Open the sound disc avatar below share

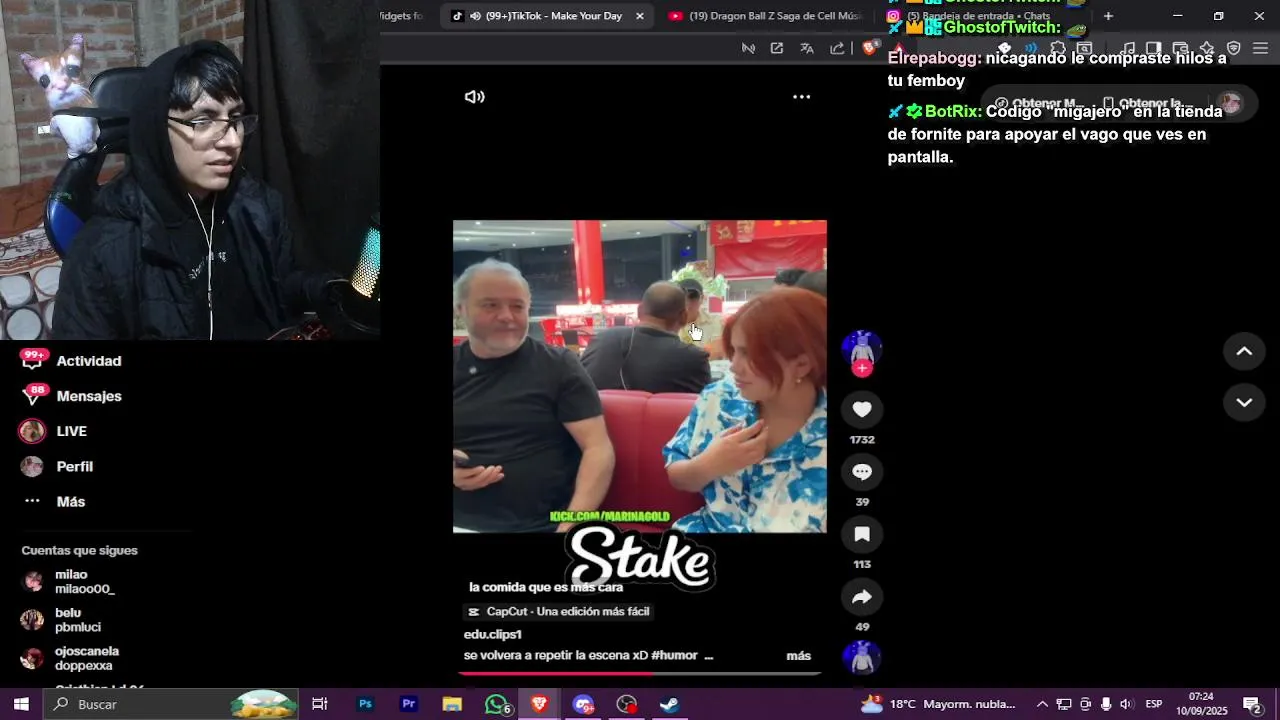[x=862, y=658]
